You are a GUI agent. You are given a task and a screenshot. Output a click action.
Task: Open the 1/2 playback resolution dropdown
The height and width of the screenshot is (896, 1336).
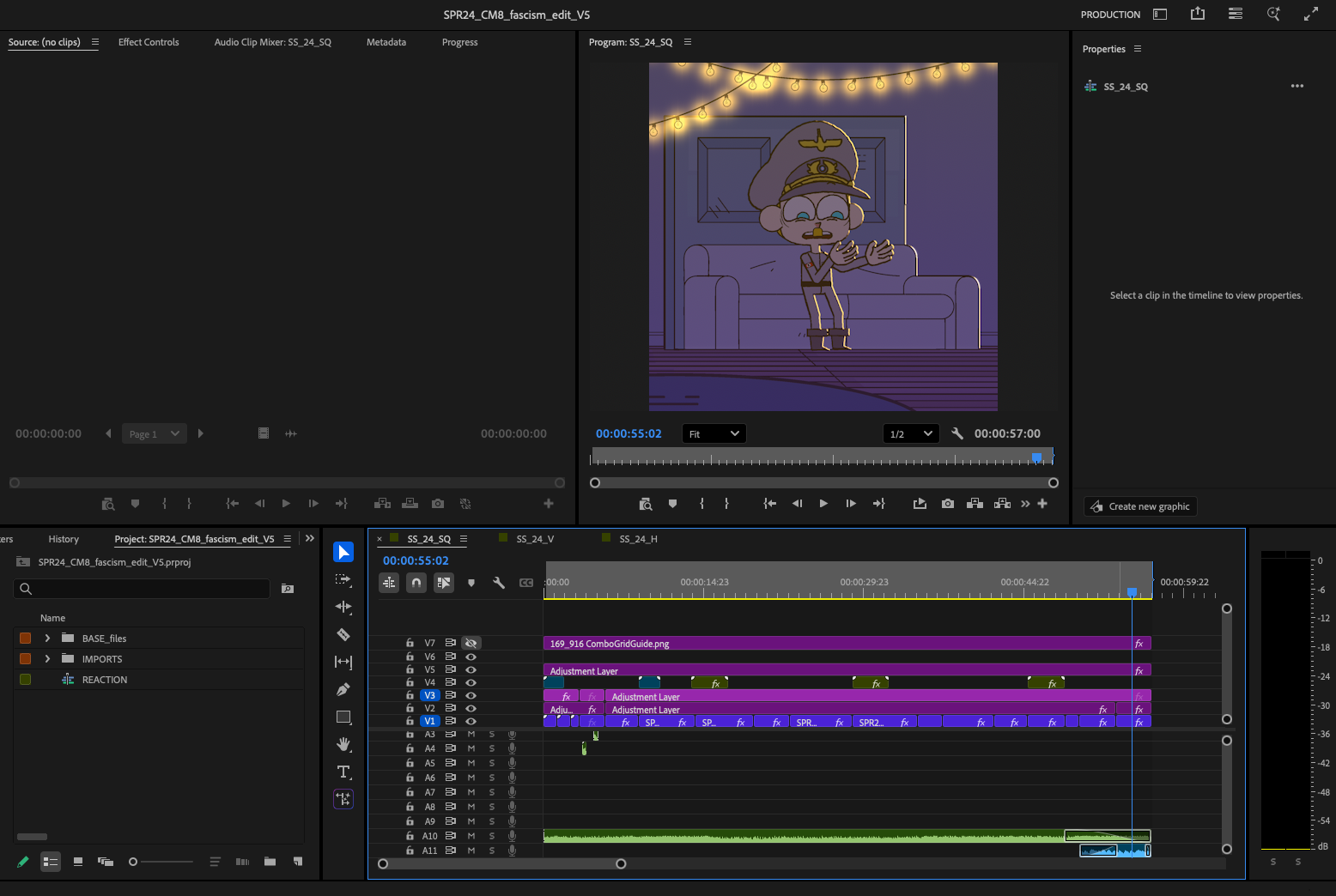(x=910, y=434)
